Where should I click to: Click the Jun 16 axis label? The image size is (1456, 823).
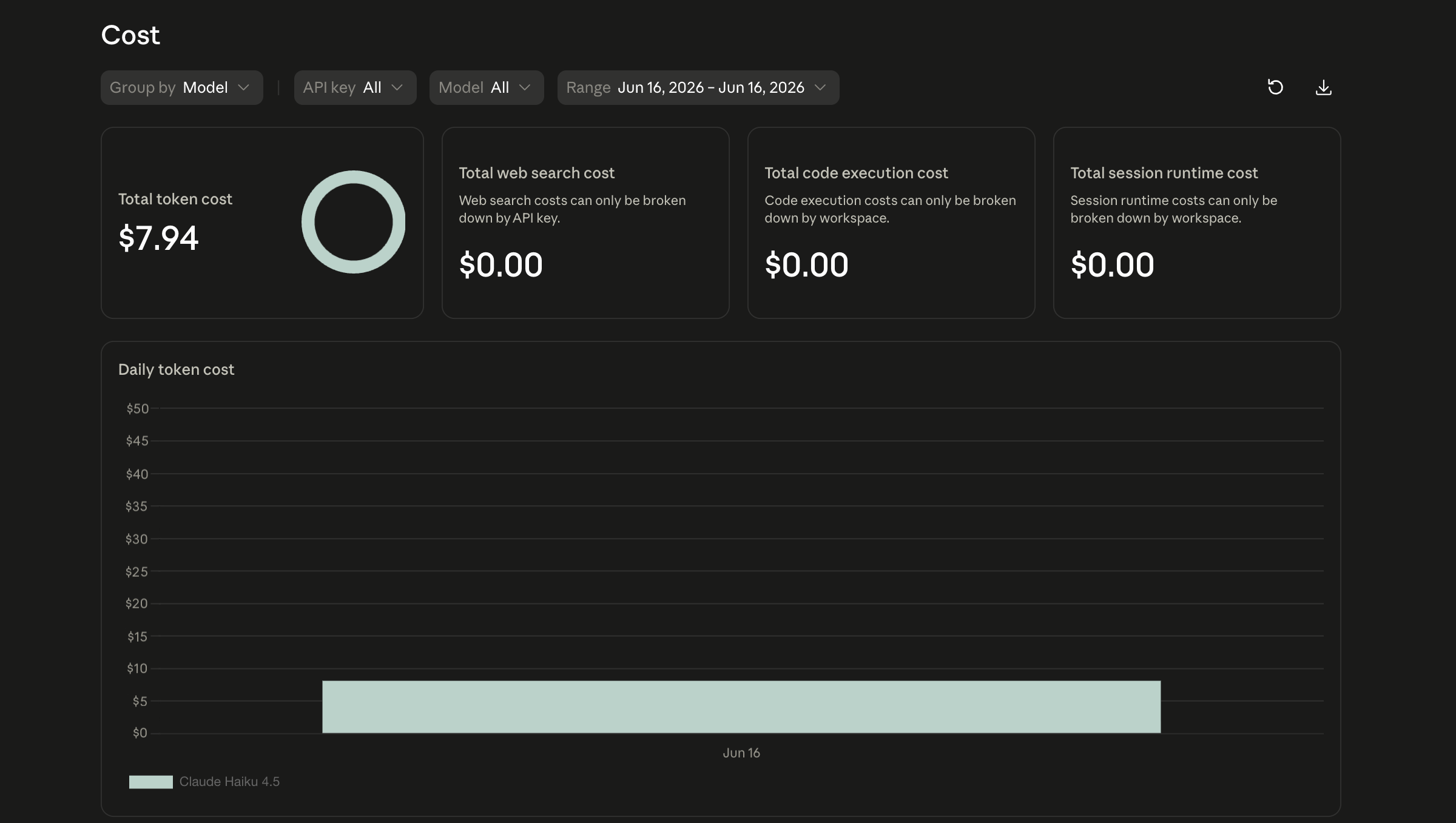[x=741, y=753]
